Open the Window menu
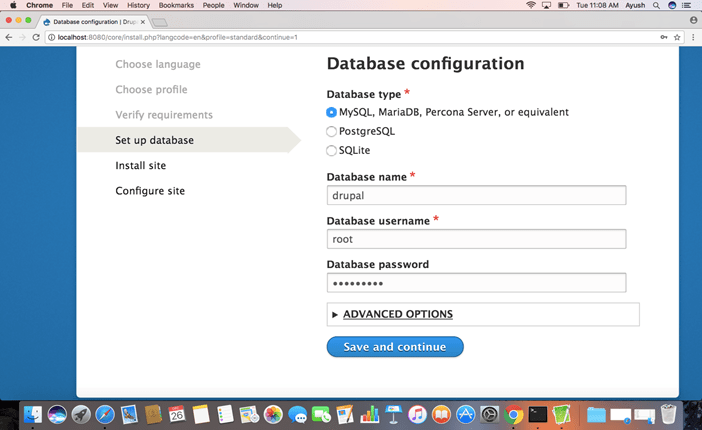This screenshot has height=430, width=702. pyautogui.click(x=246, y=5)
